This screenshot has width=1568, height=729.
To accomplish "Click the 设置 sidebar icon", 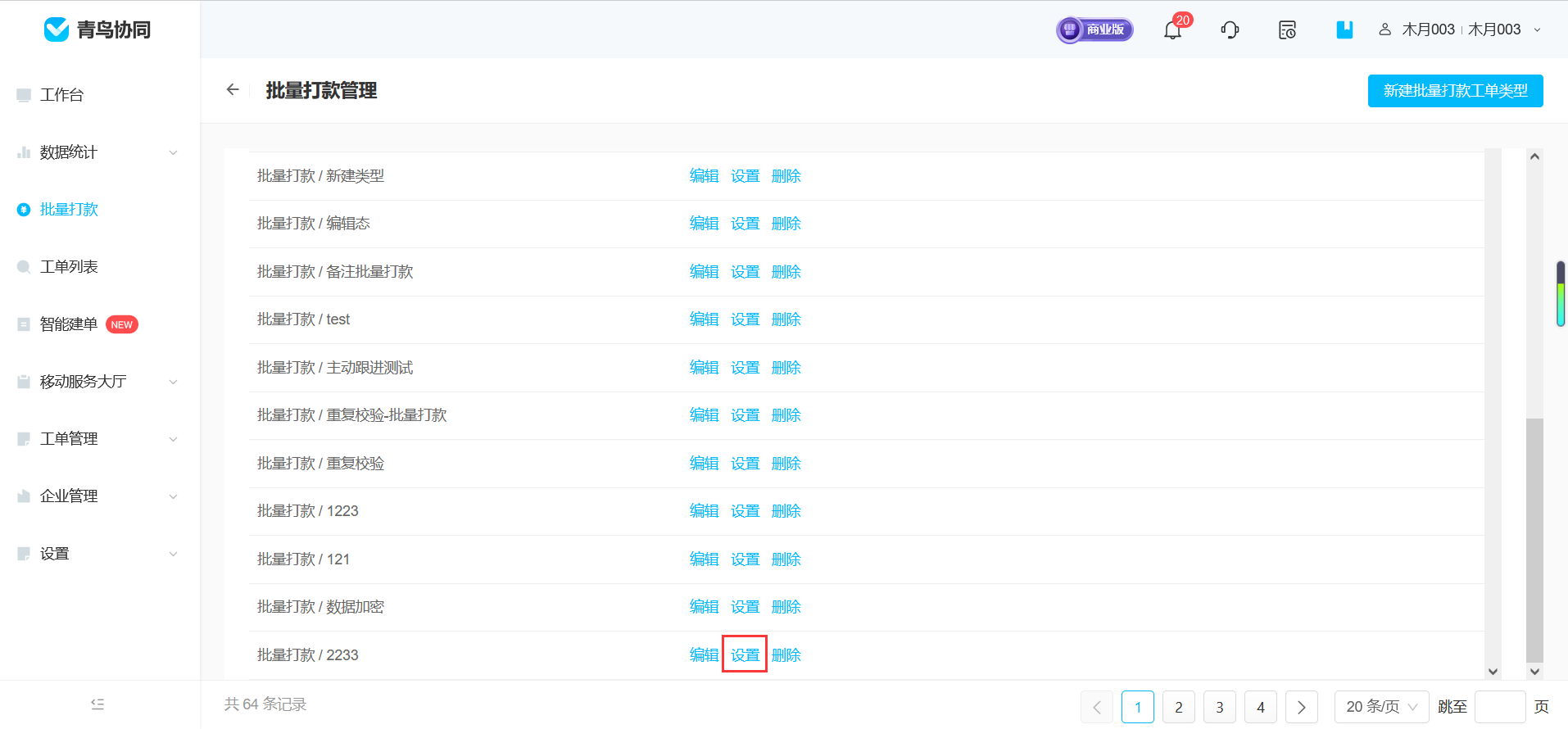I will click(24, 554).
